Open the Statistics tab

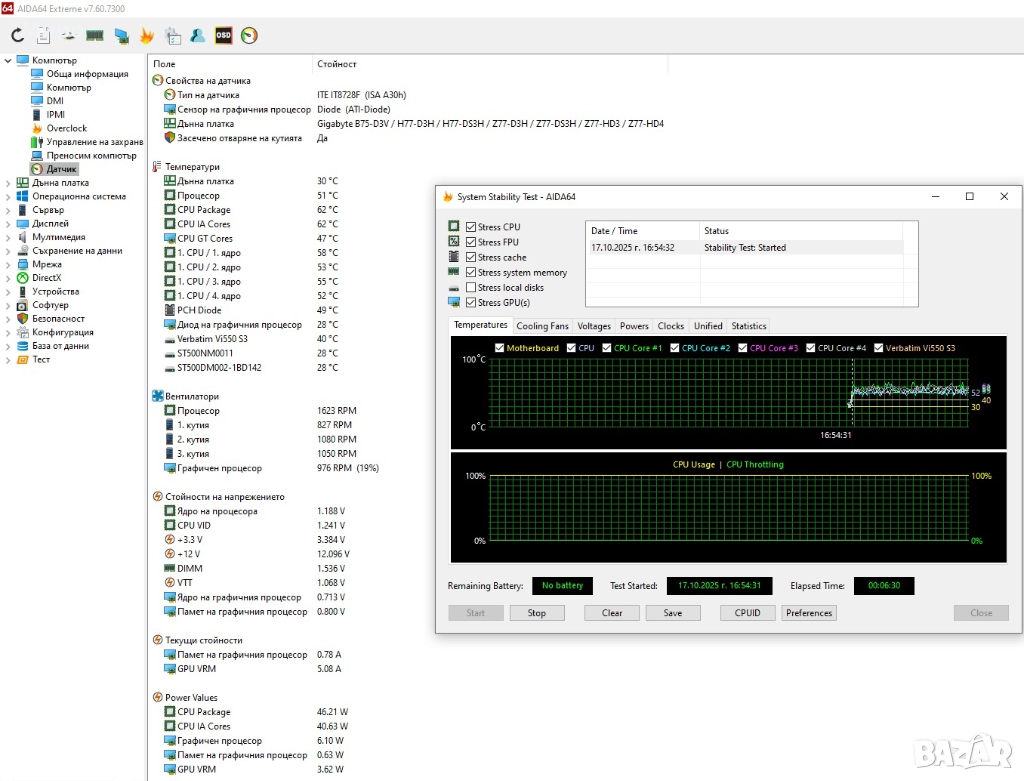(748, 326)
